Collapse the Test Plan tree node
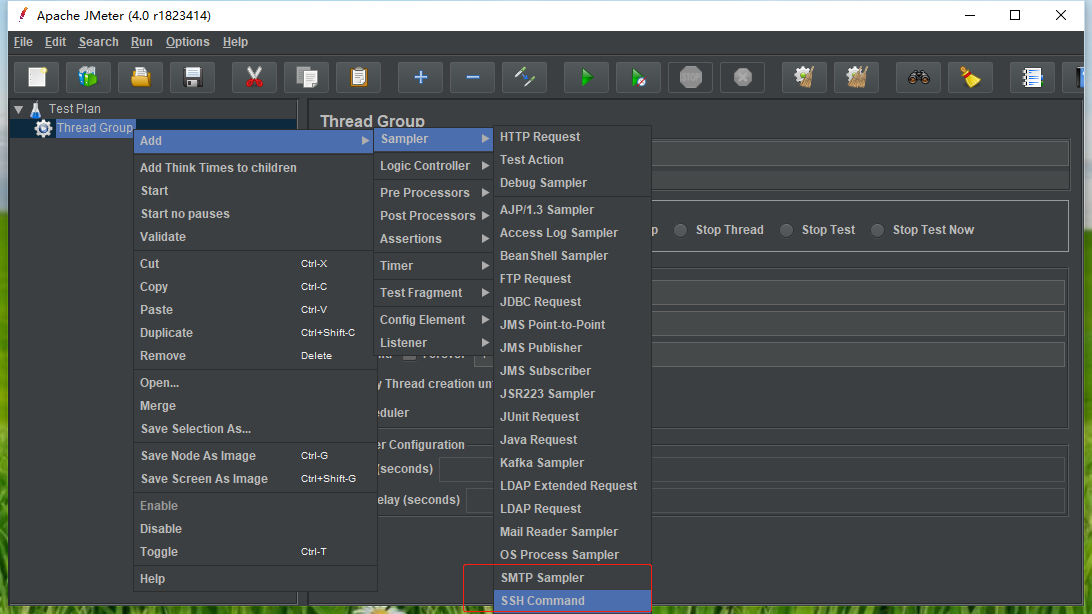 click(18, 108)
